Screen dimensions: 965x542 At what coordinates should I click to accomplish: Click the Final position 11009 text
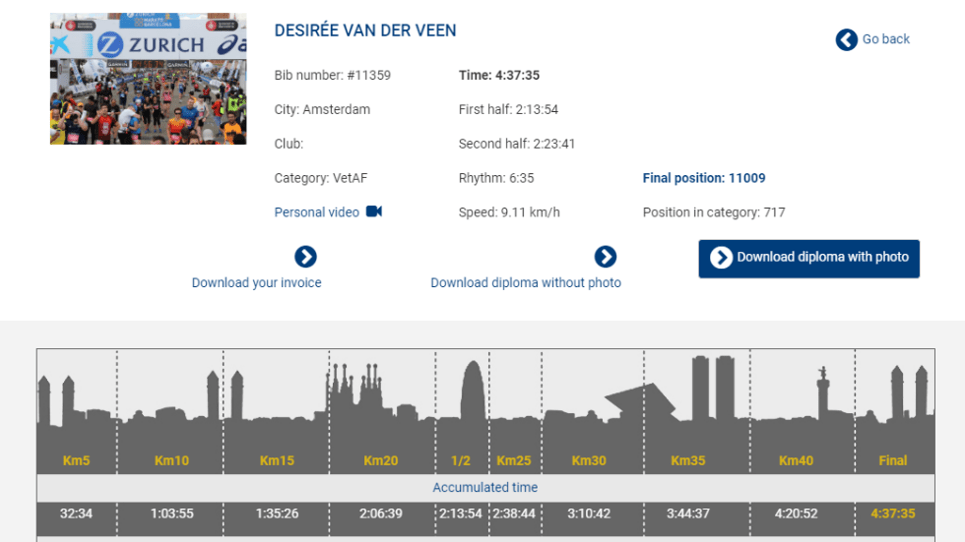(x=704, y=178)
